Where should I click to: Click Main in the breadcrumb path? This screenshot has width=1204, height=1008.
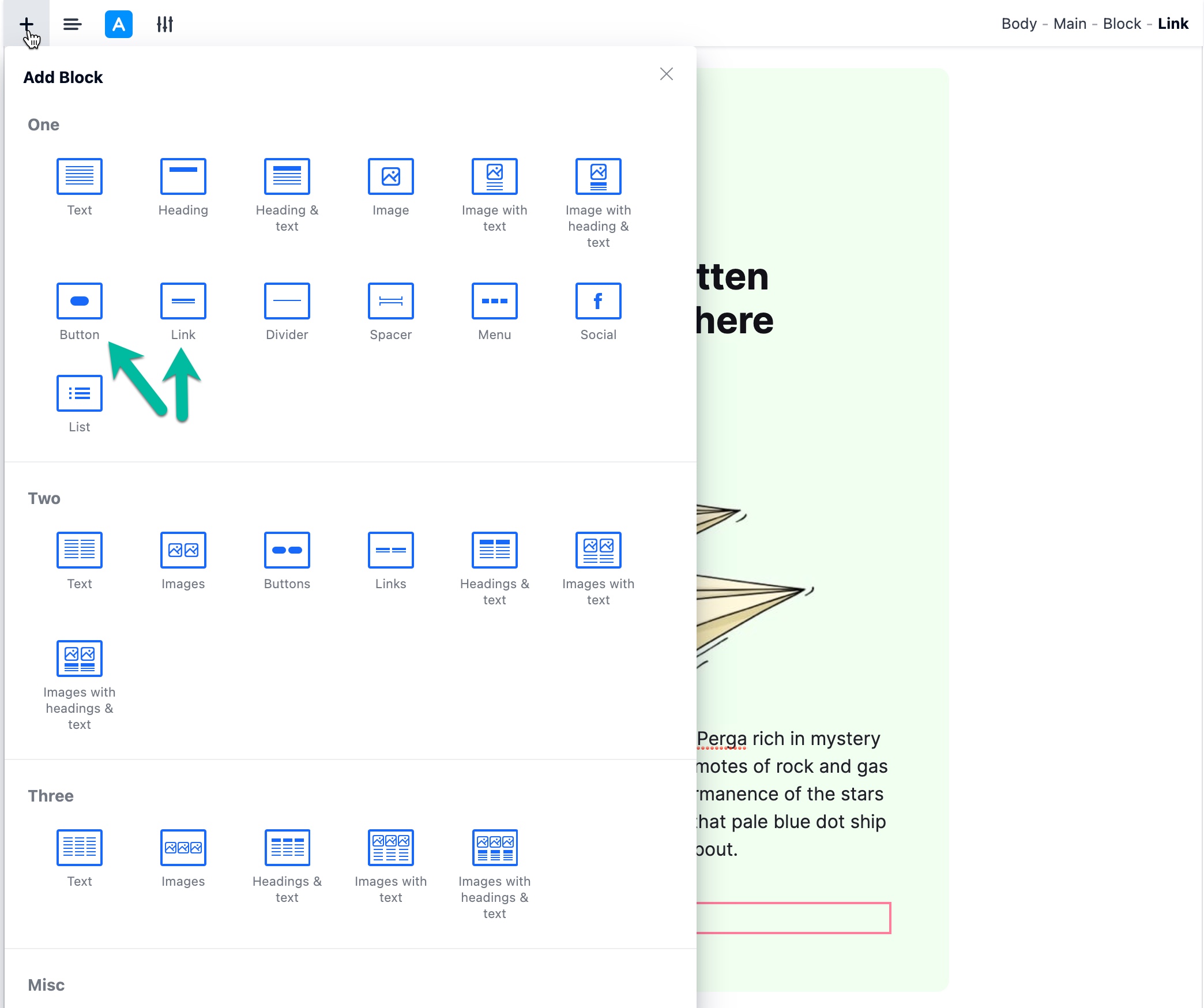pos(1070,24)
